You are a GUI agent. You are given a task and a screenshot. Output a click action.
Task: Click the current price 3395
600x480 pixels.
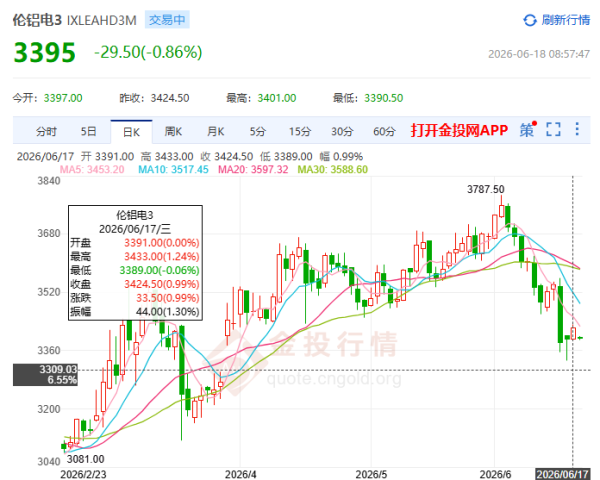pyautogui.click(x=44, y=52)
